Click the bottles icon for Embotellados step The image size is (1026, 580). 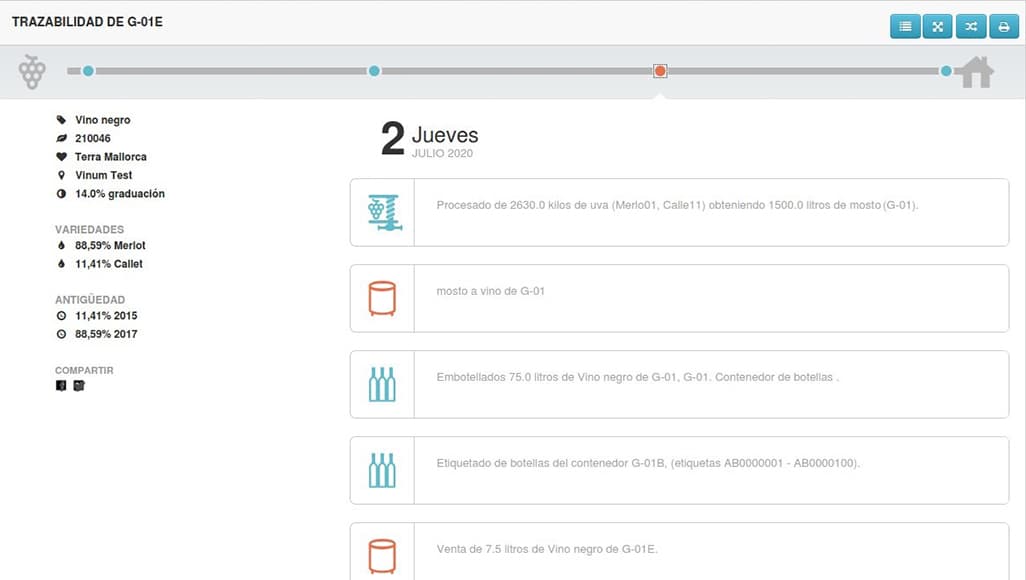[382, 384]
